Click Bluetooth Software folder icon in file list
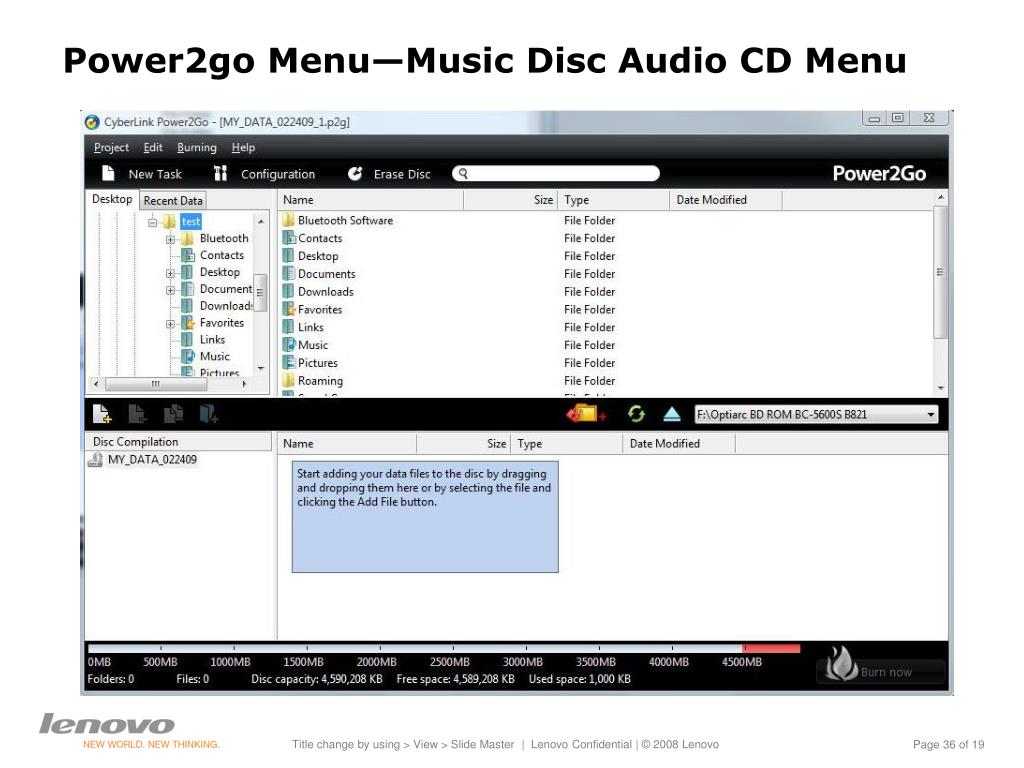 [289, 220]
